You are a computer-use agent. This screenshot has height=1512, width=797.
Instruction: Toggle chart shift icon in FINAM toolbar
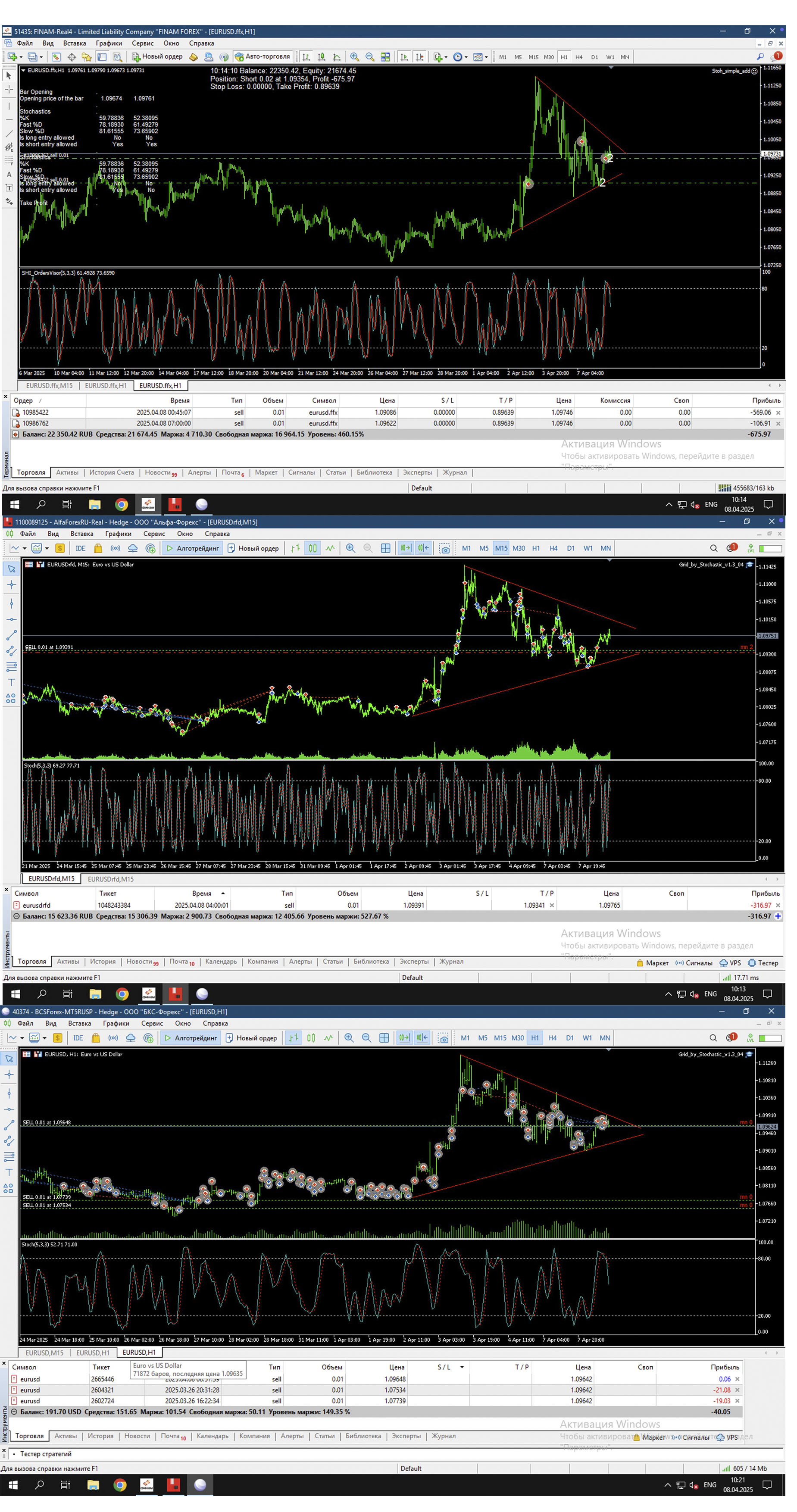pos(420,57)
